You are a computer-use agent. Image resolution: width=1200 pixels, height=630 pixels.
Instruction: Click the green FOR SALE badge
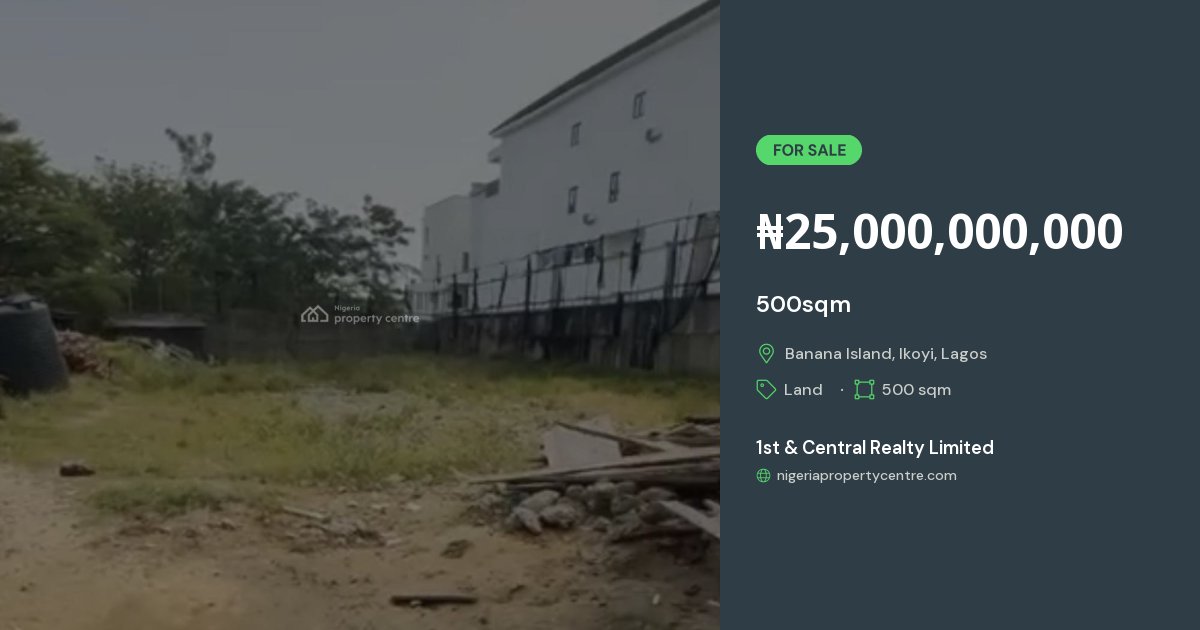pos(809,150)
